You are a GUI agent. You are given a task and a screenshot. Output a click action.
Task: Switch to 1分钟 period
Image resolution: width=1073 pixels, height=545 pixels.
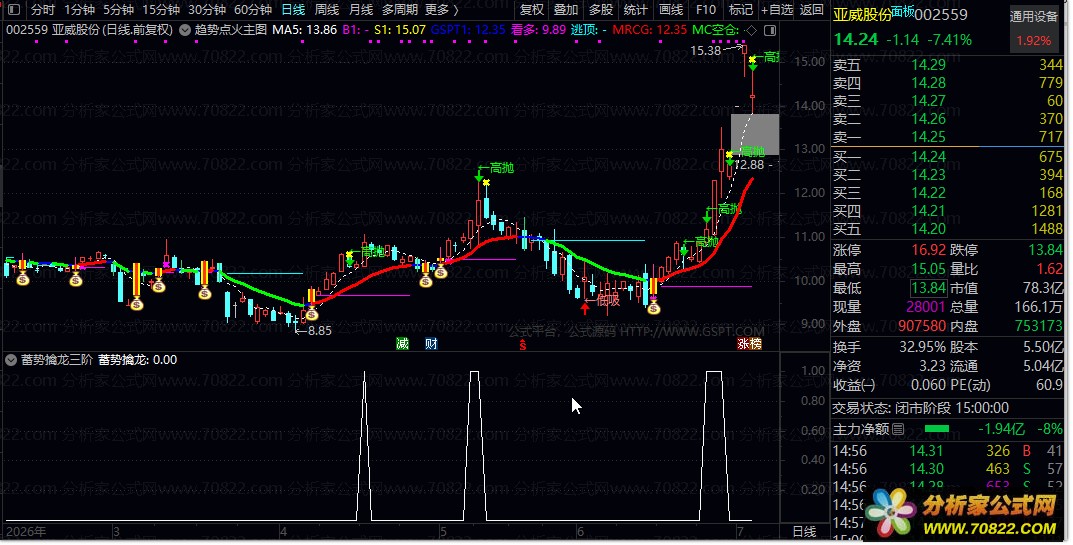pyautogui.click(x=79, y=10)
